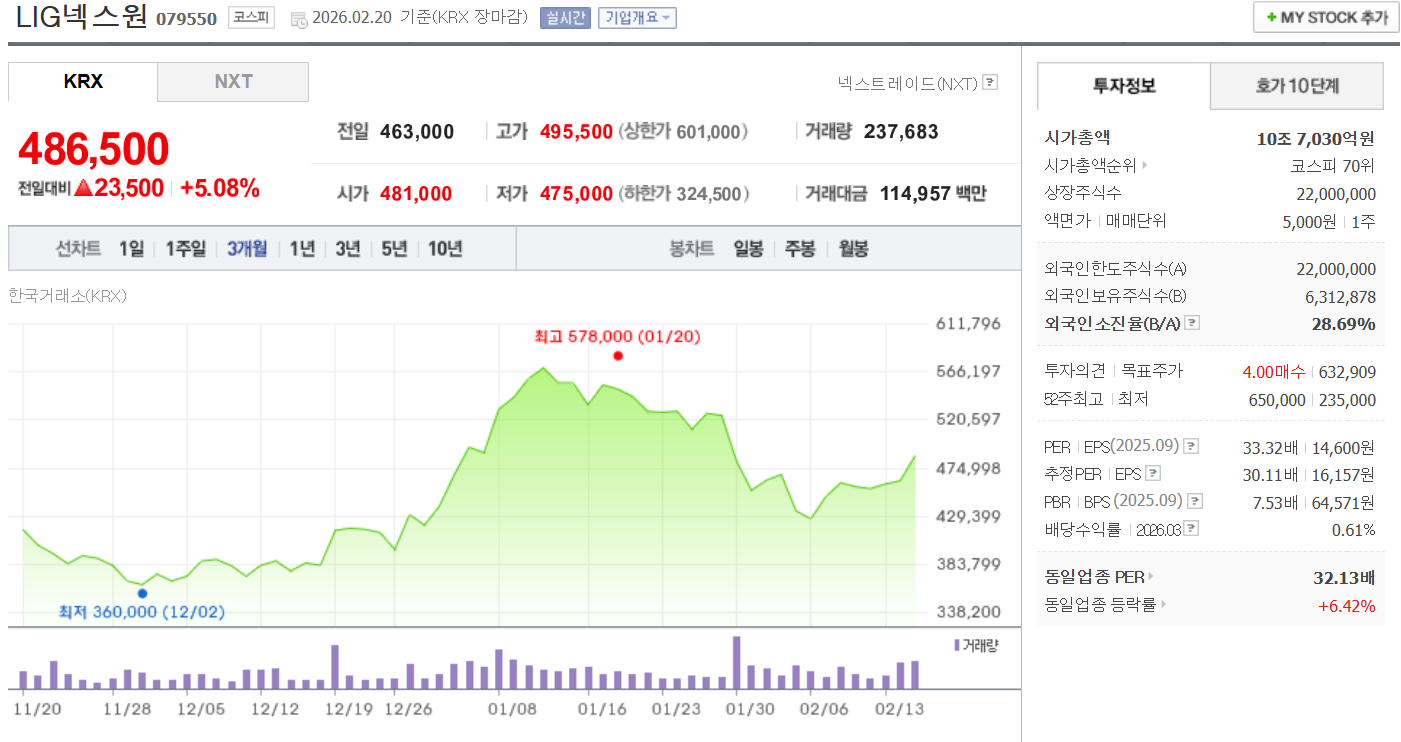Image resolution: width=1401 pixels, height=742 pixels.
Task: Click arrow icon next to 동일업종 PER
Action: (x=1150, y=577)
